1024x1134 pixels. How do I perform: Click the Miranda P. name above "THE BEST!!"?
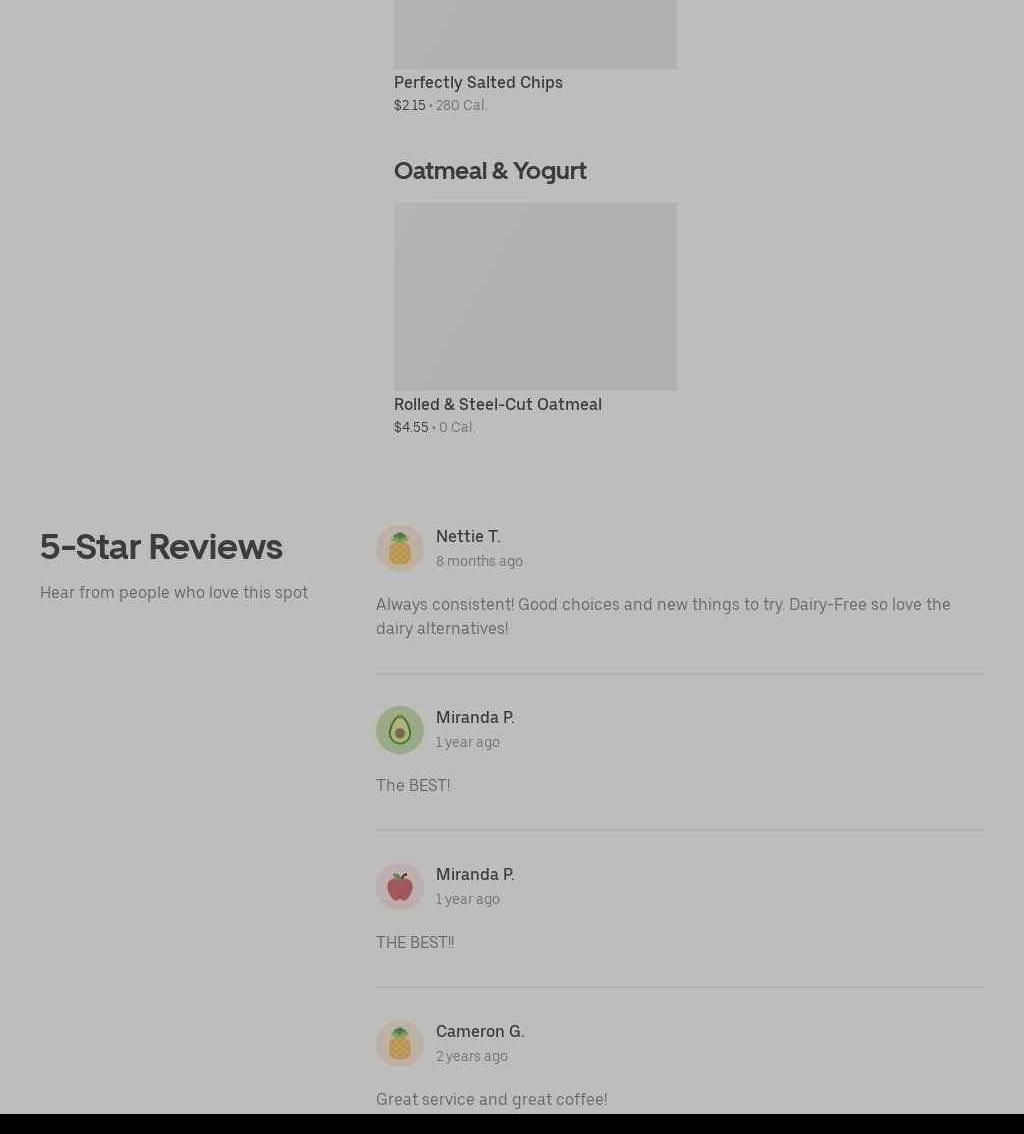[475, 874]
